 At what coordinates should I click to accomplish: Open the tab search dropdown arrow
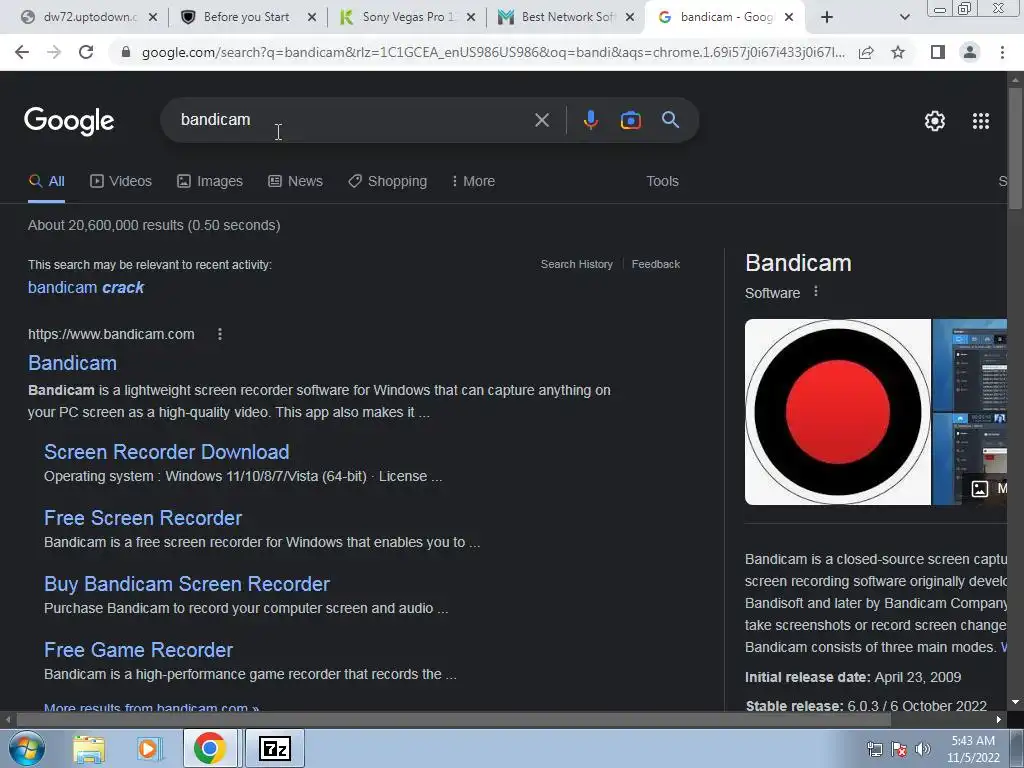[x=904, y=17]
